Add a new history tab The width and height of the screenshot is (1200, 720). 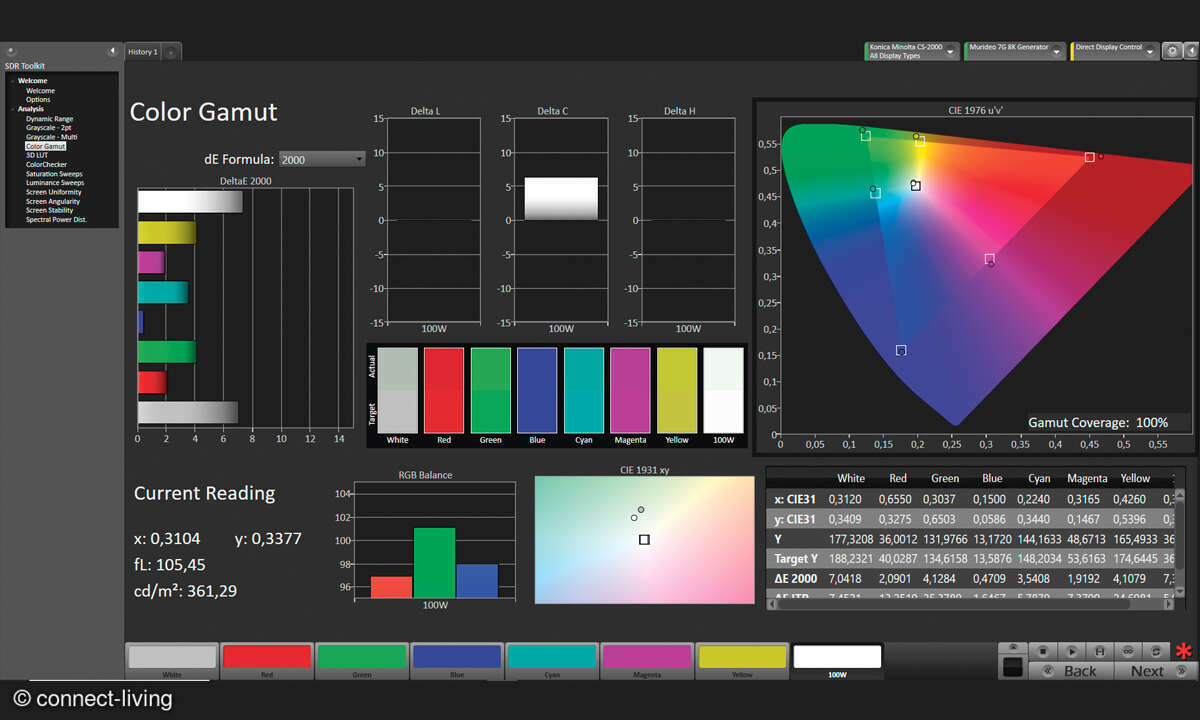pos(171,52)
